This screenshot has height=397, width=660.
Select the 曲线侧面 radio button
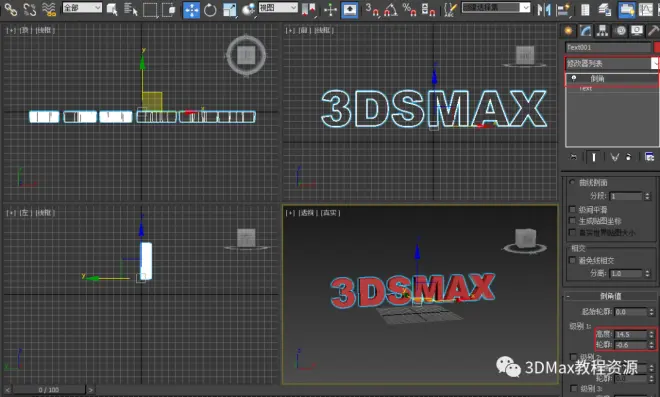[572, 182]
